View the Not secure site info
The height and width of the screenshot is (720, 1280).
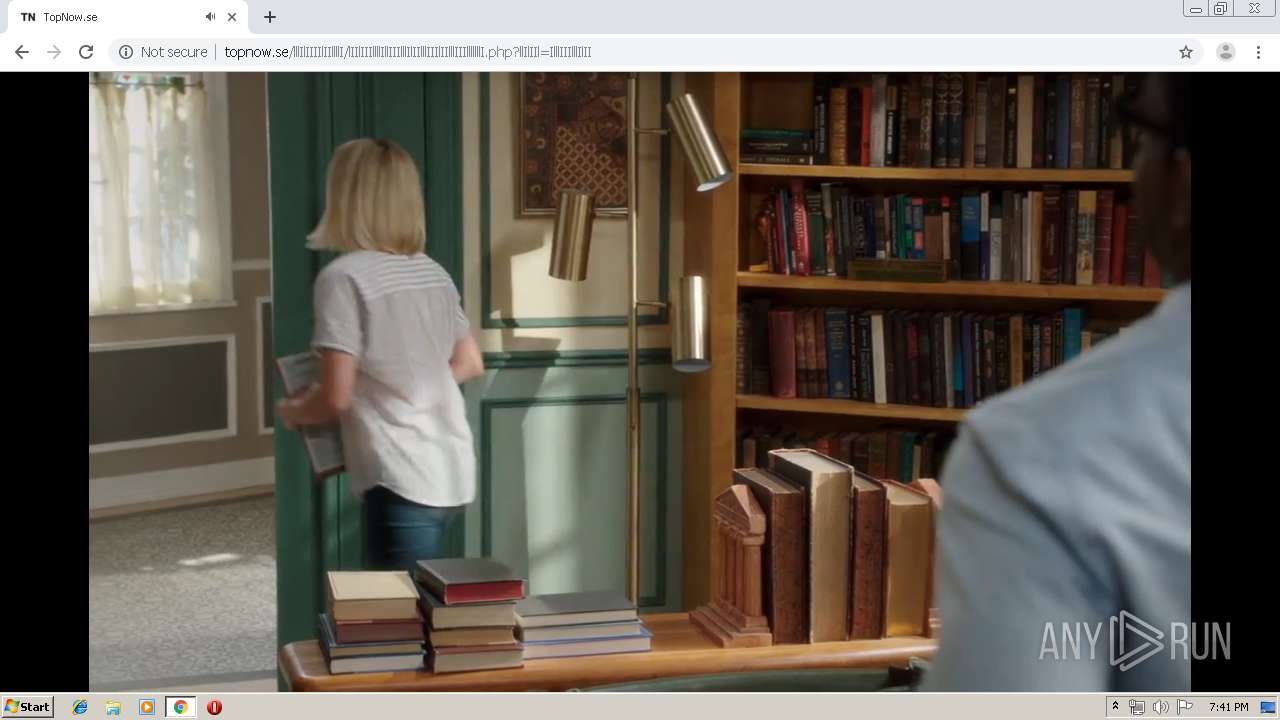point(163,52)
